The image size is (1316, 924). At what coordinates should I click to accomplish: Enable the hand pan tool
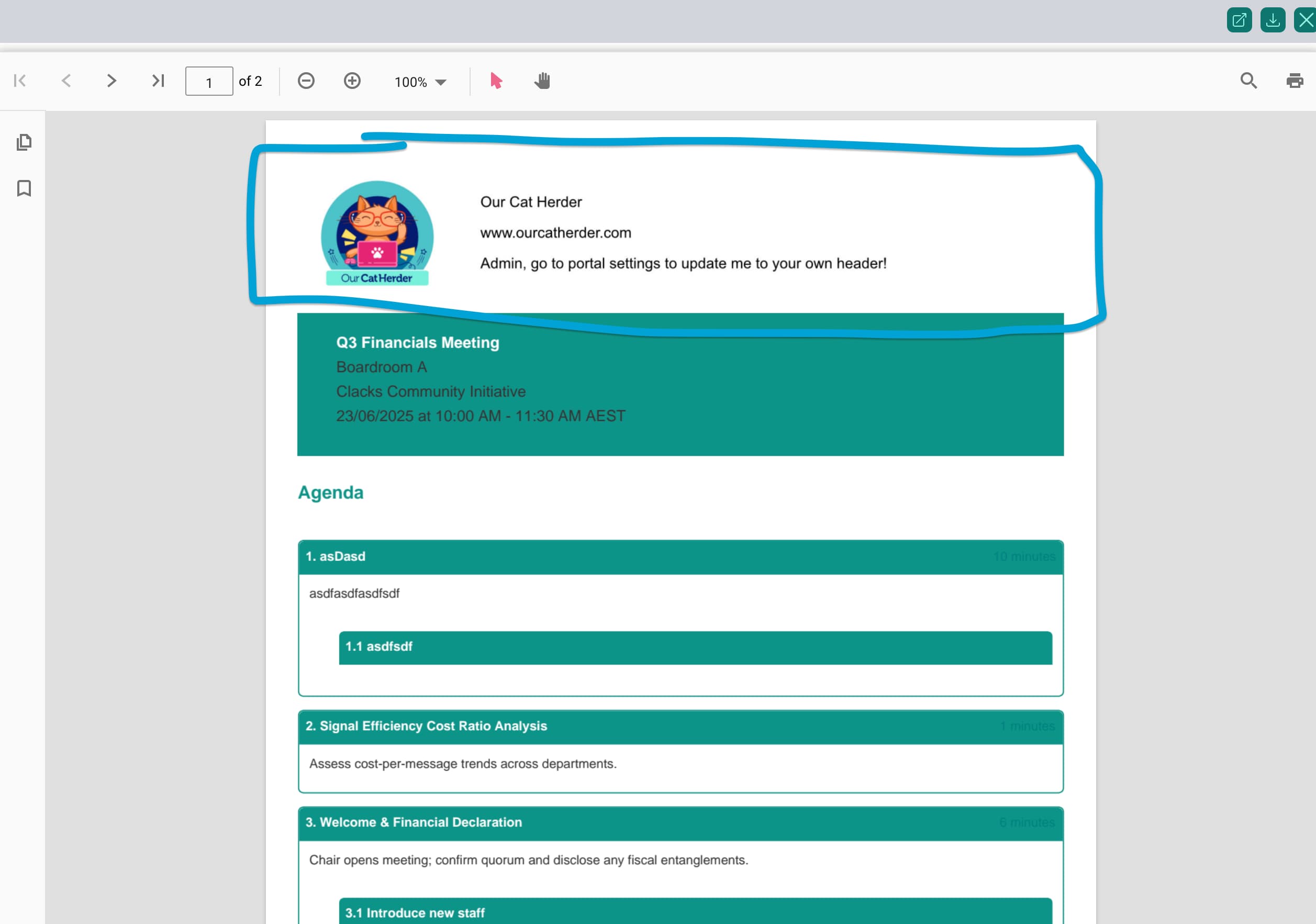541,81
